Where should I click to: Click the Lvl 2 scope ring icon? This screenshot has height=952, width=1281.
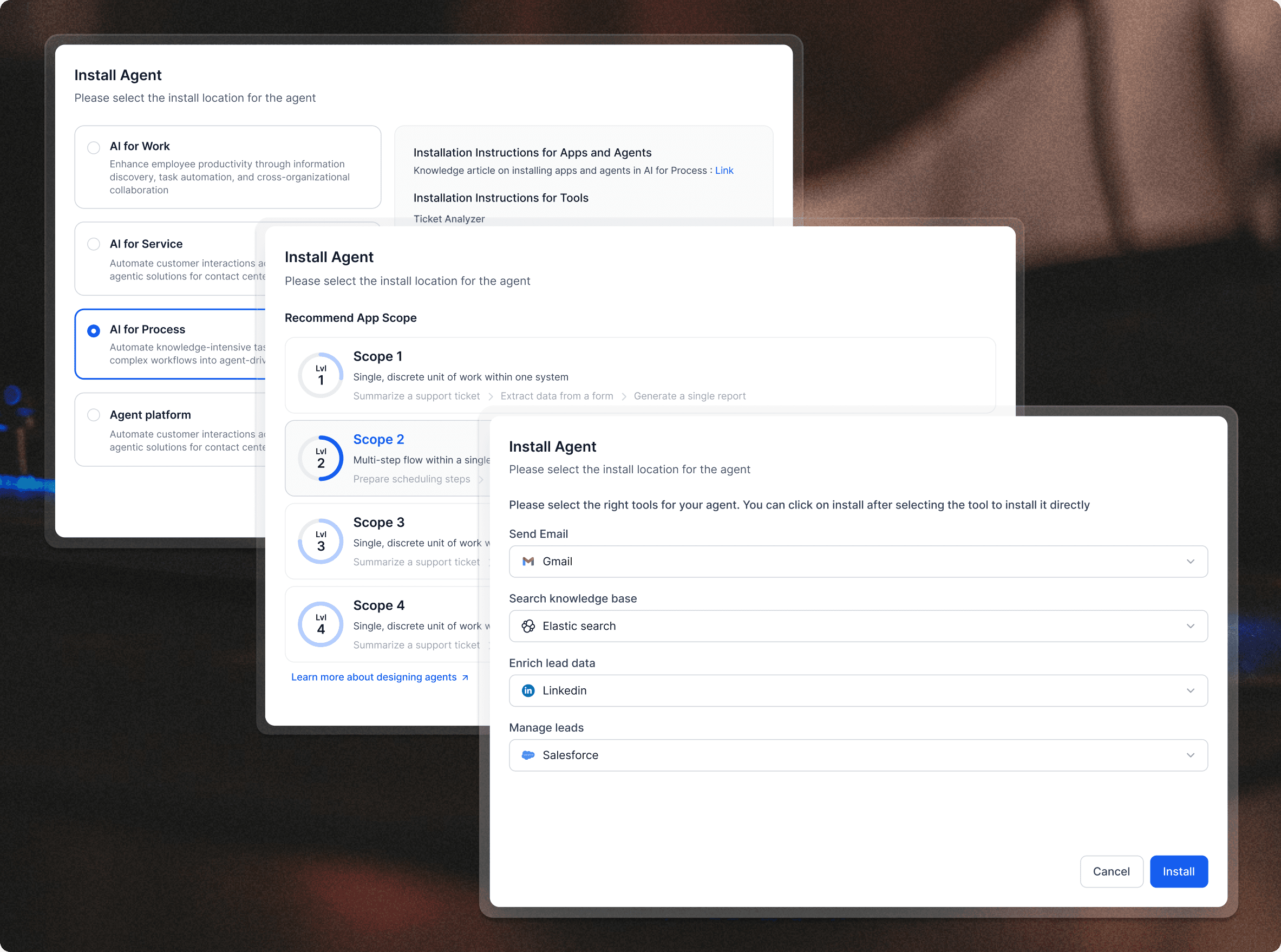321,458
